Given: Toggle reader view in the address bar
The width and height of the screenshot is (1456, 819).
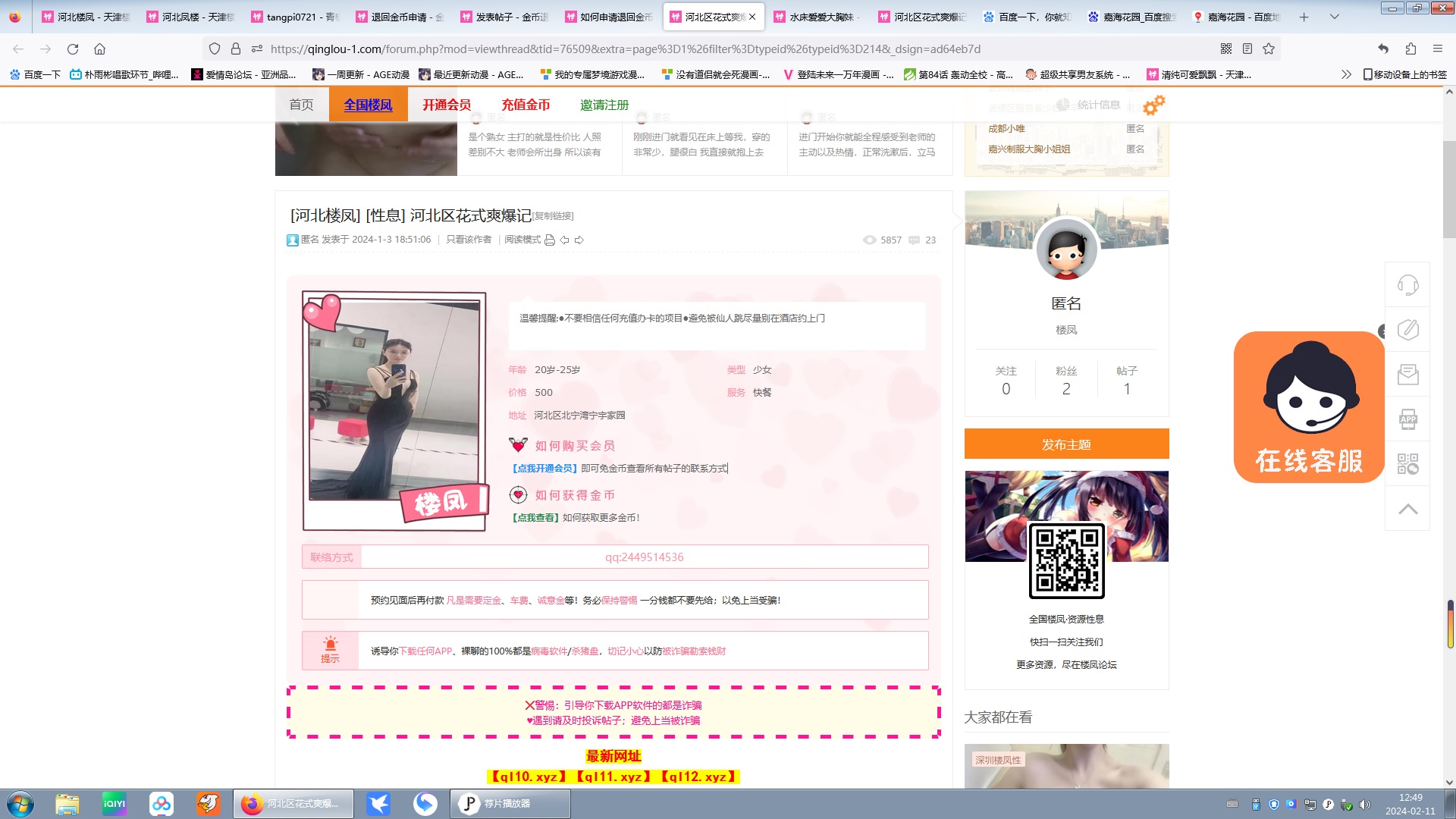Looking at the screenshot, I should pos(1247,49).
